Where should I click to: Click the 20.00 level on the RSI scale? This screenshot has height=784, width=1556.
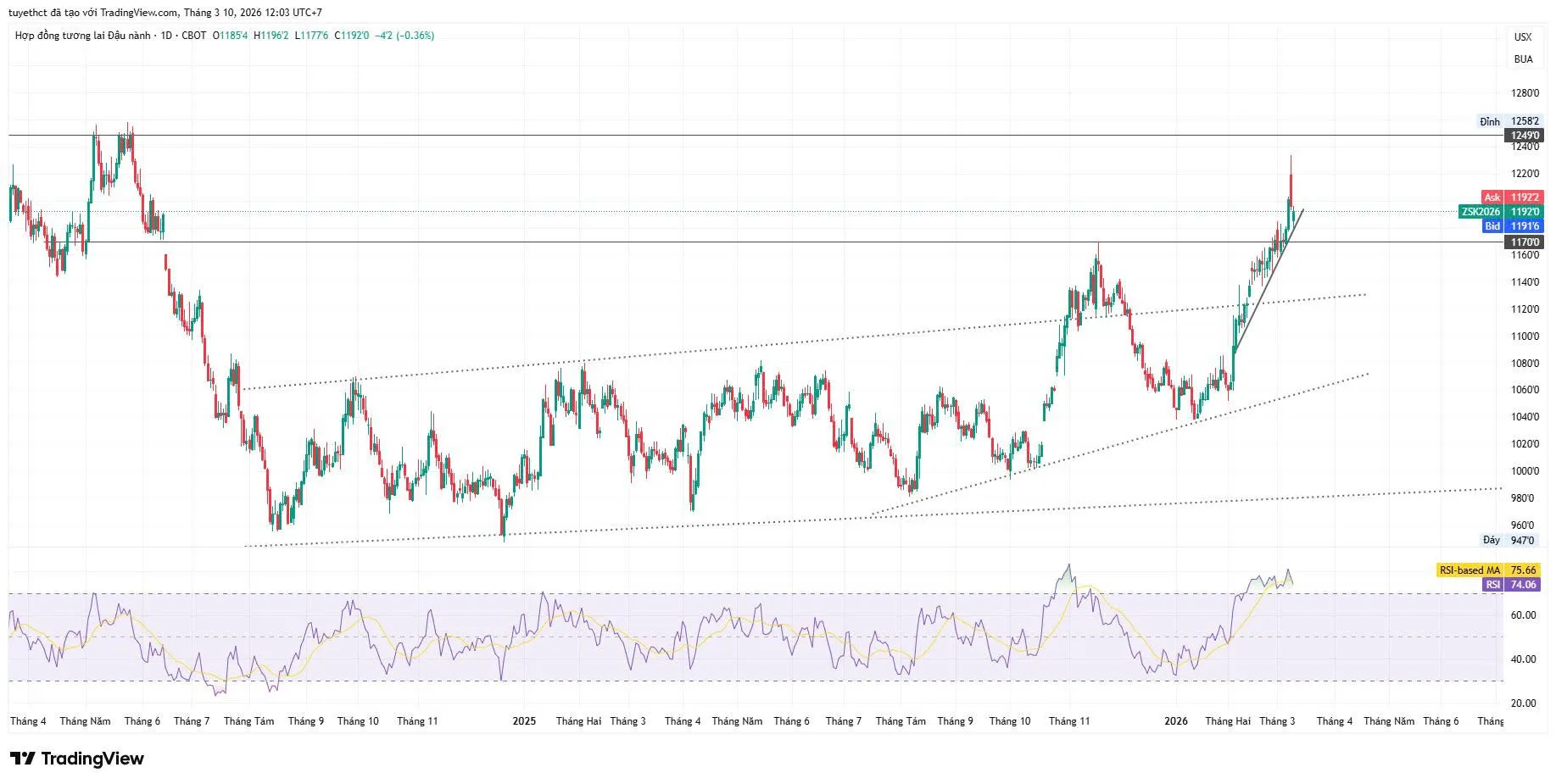tap(1523, 703)
